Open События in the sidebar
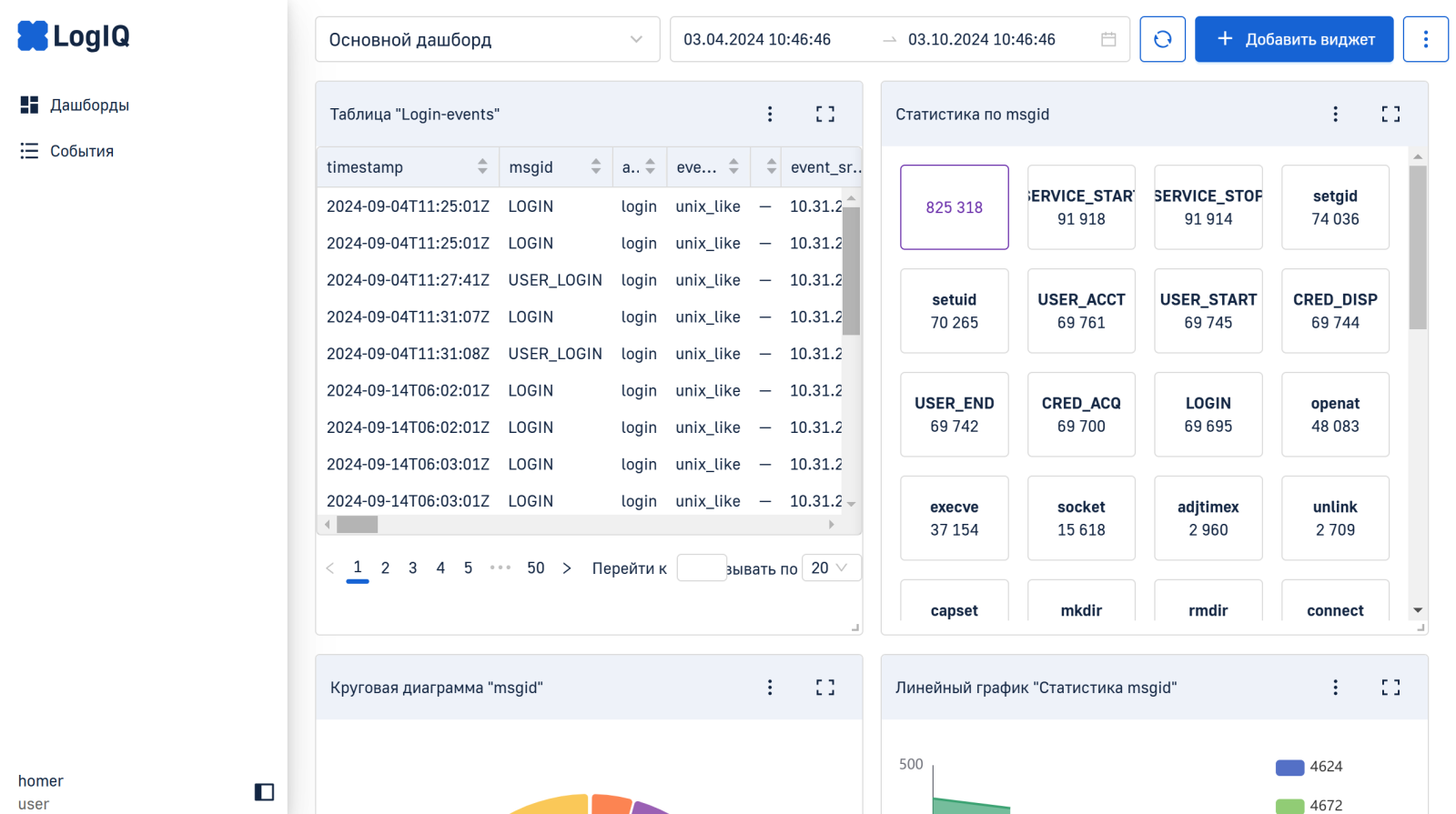Screen dimensions: 1456x814 pyautogui.click(x=81, y=151)
